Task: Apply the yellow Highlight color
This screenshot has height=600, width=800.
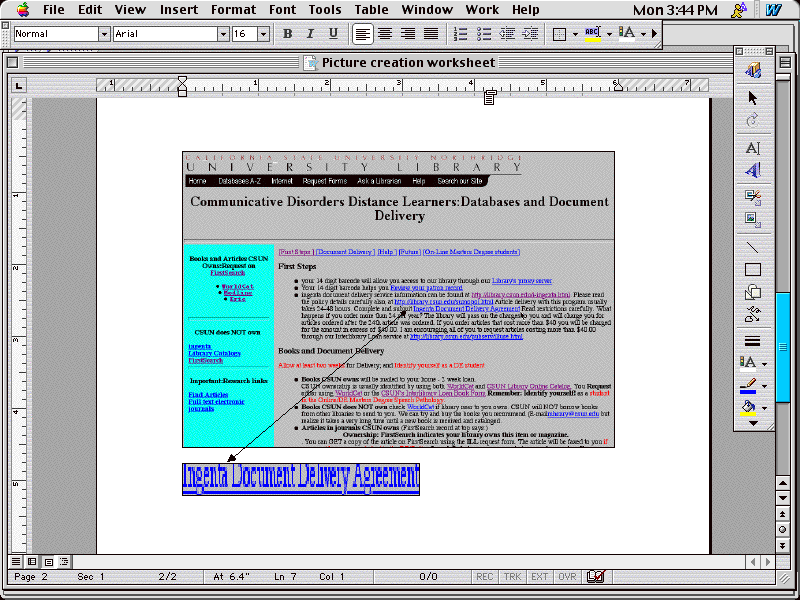Action: coord(592,34)
